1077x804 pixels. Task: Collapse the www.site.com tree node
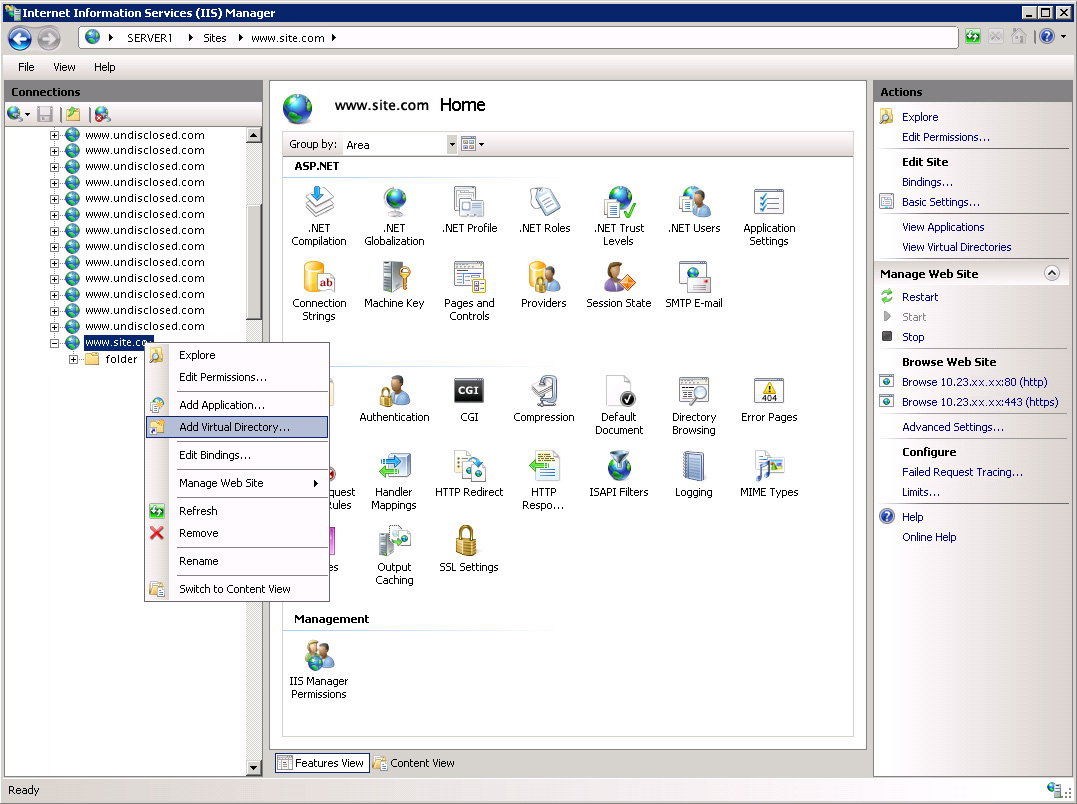[x=54, y=343]
